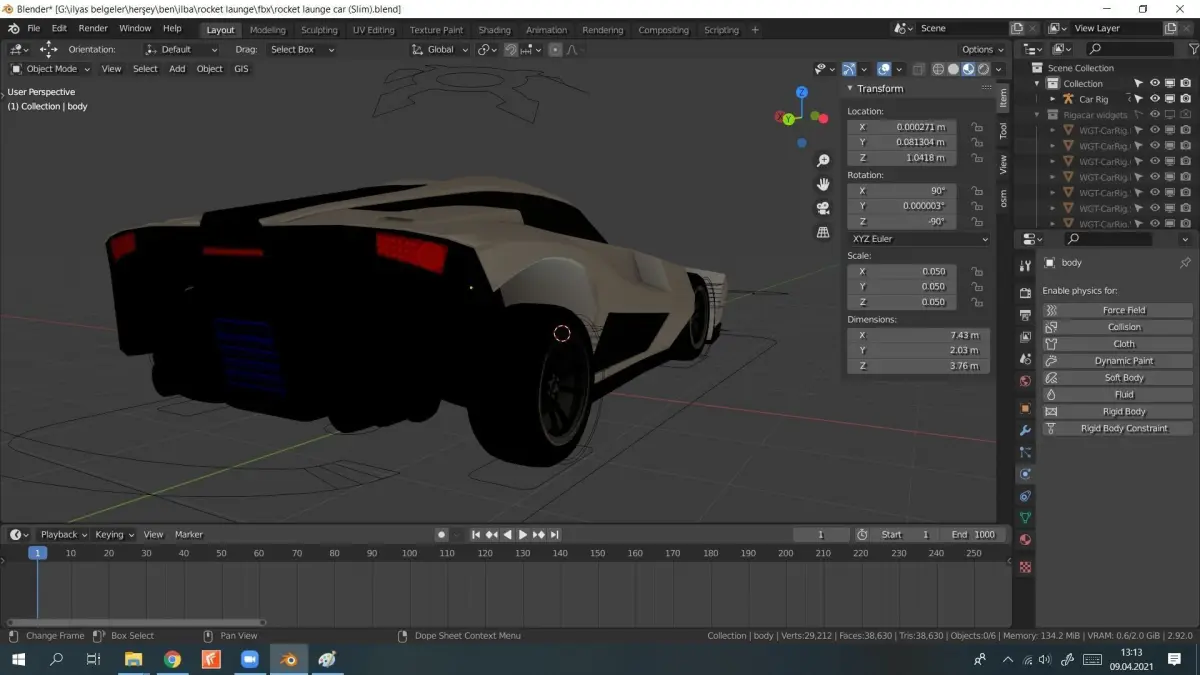This screenshot has height=675, width=1200.
Task: Open the Tool properties tab icon
Action: 1025,265
